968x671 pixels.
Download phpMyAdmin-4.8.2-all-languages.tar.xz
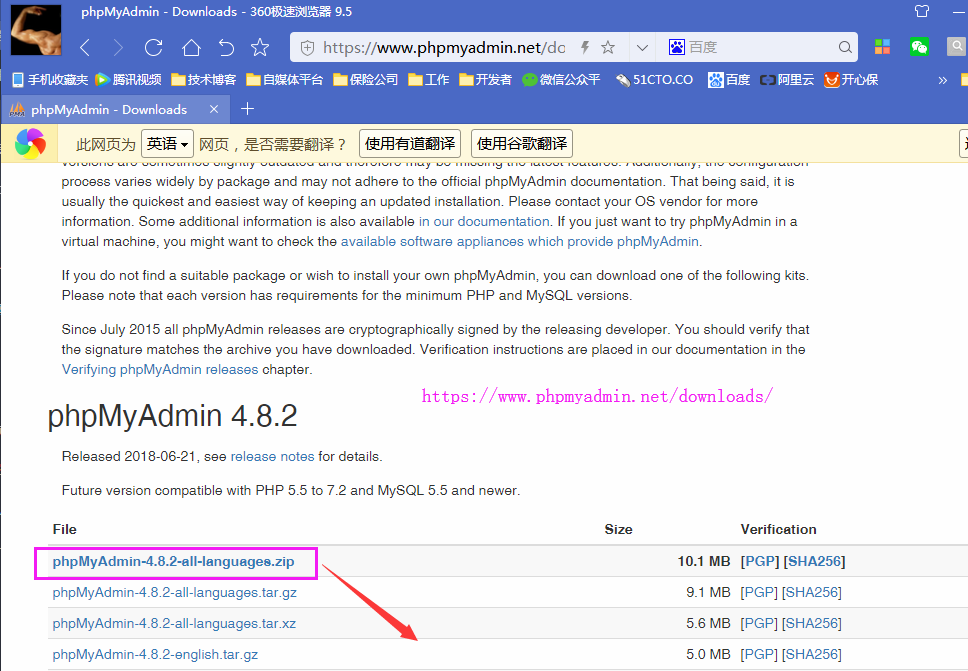pyautogui.click(x=174, y=623)
